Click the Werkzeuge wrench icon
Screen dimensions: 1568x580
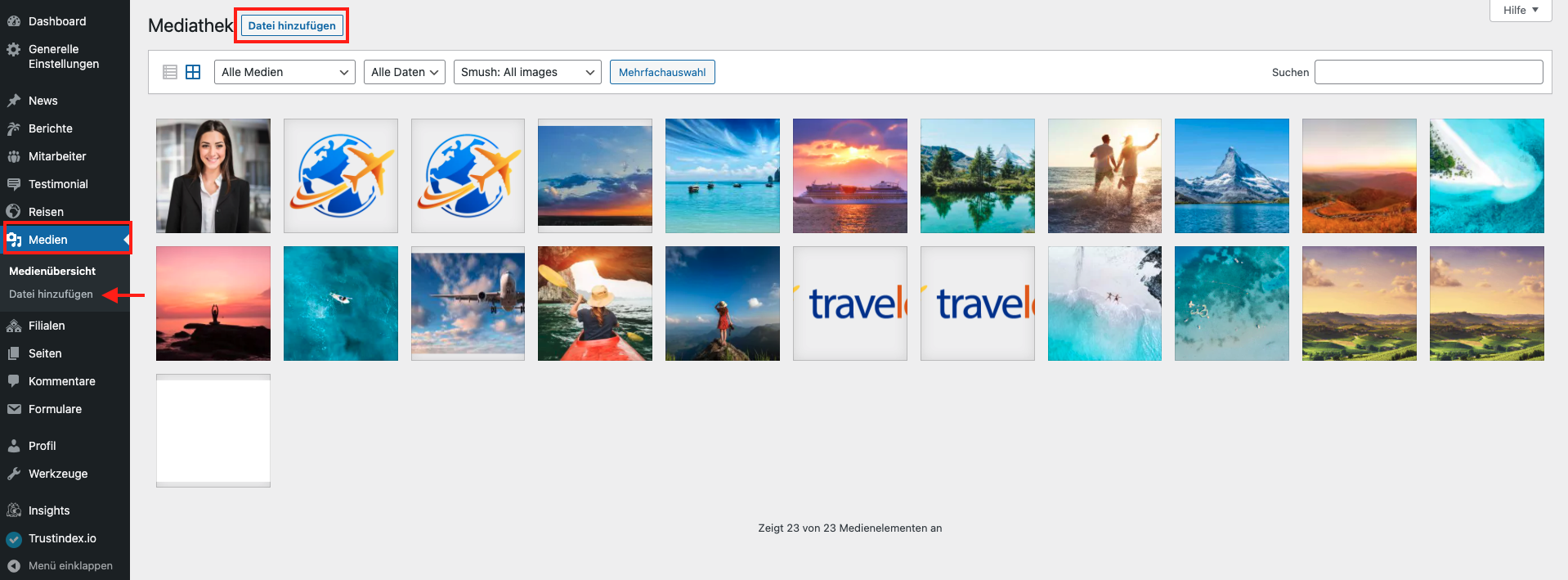[x=14, y=474]
